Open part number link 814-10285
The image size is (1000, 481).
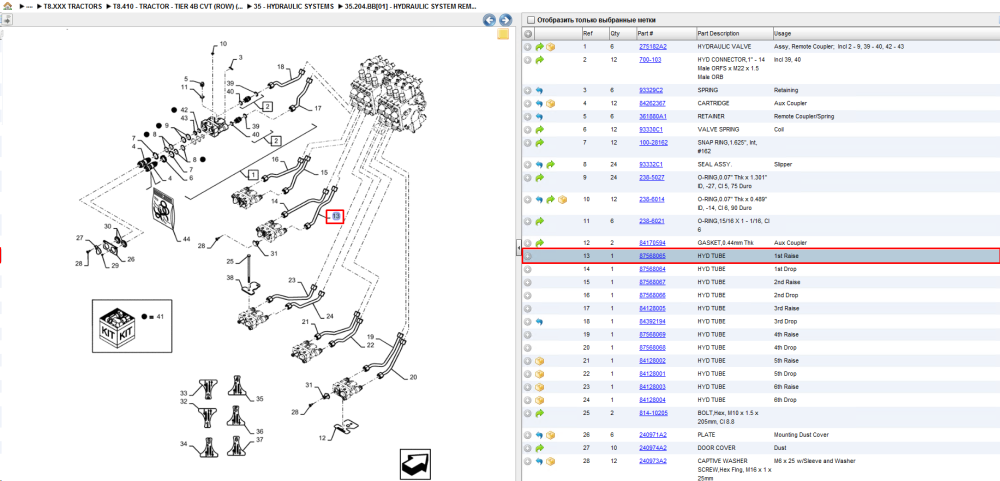pos(653,413)
